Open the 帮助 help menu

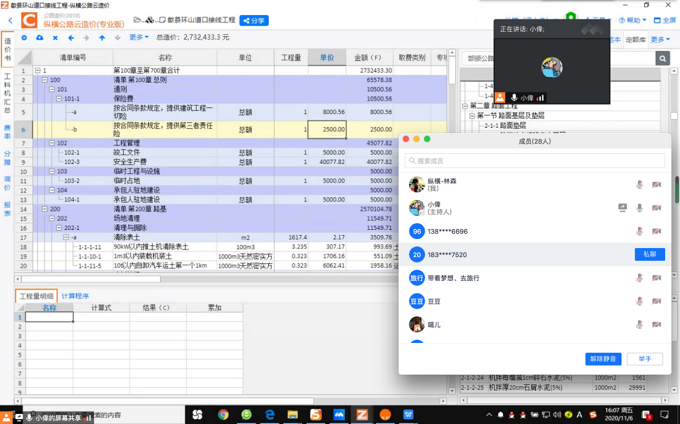click(632, 20)
